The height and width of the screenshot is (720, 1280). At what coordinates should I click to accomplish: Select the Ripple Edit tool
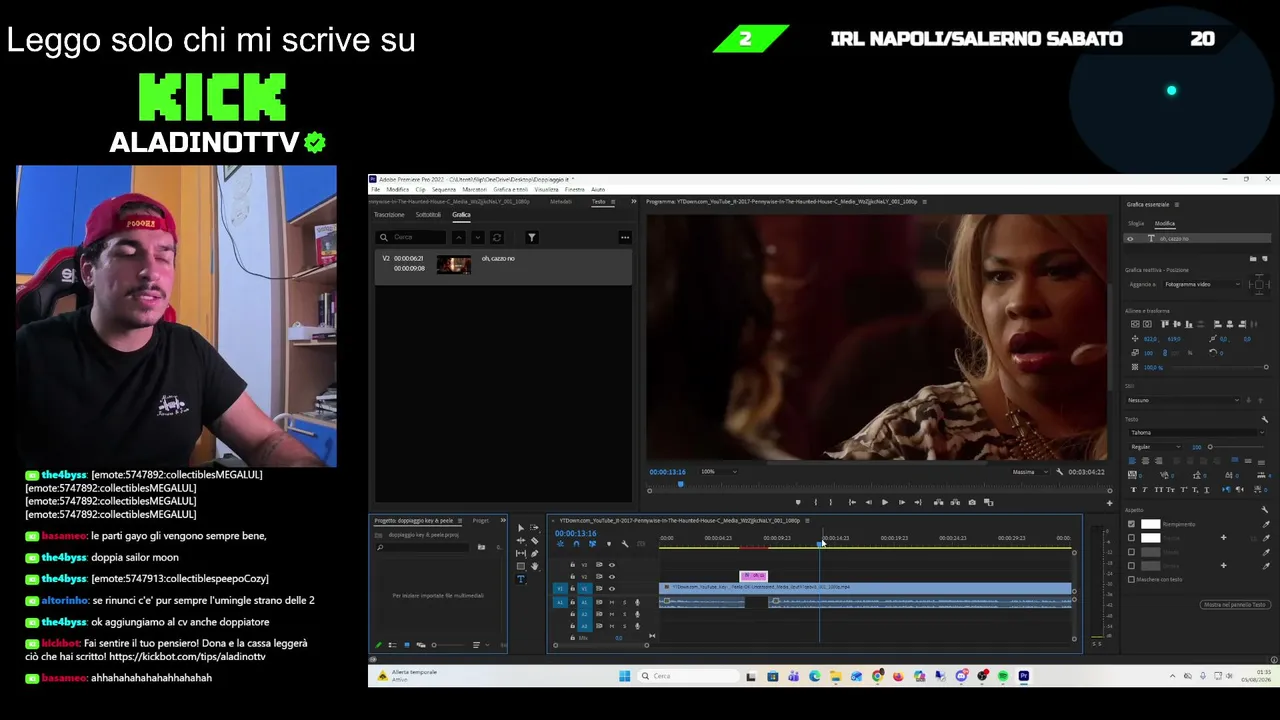[520, 540]
